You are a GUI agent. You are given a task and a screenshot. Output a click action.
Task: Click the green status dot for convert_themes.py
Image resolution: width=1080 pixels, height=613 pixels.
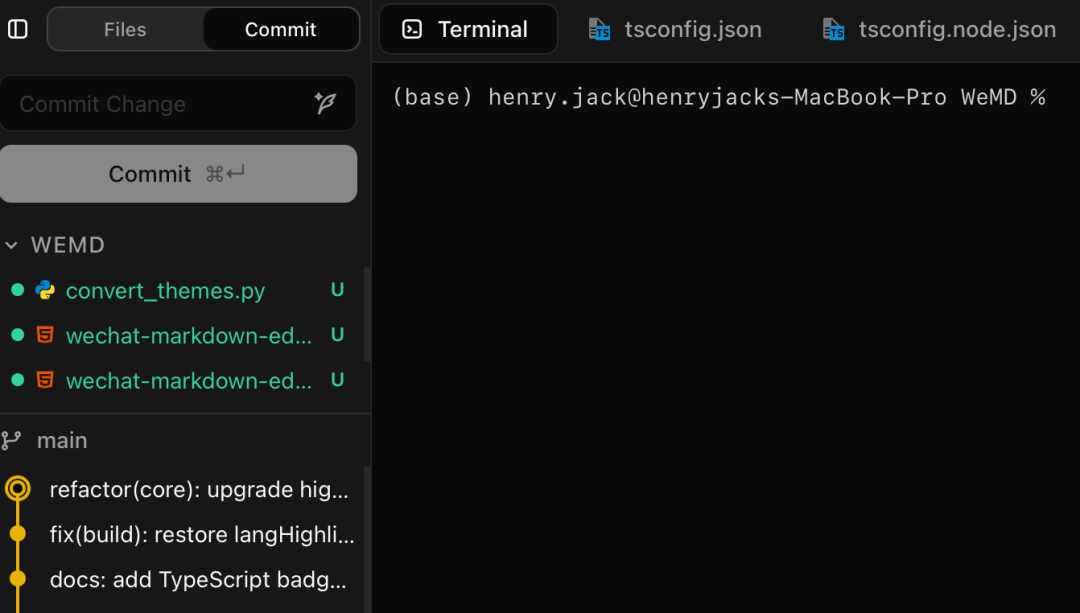(17, 290)
